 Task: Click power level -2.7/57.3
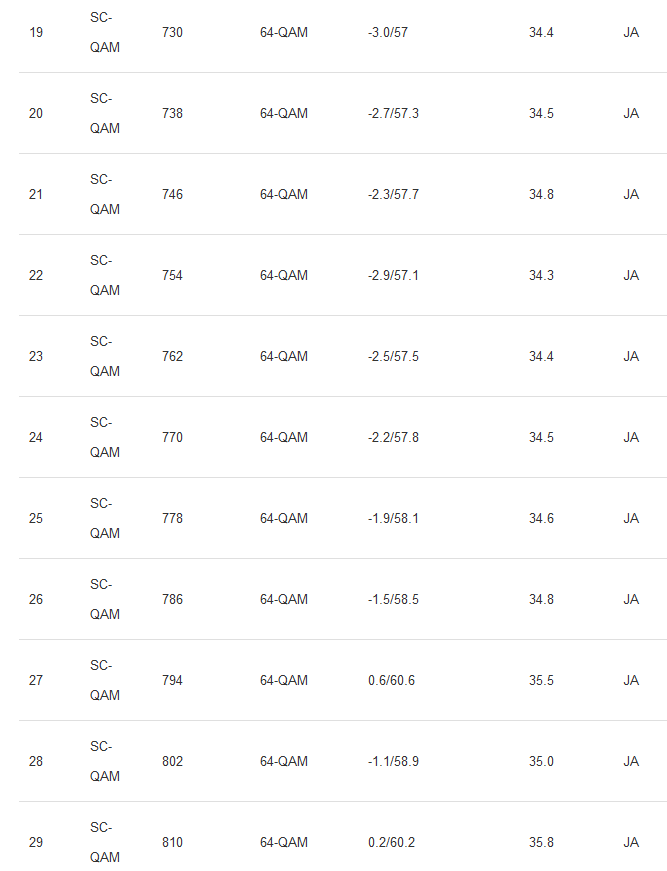coord(393,113)
